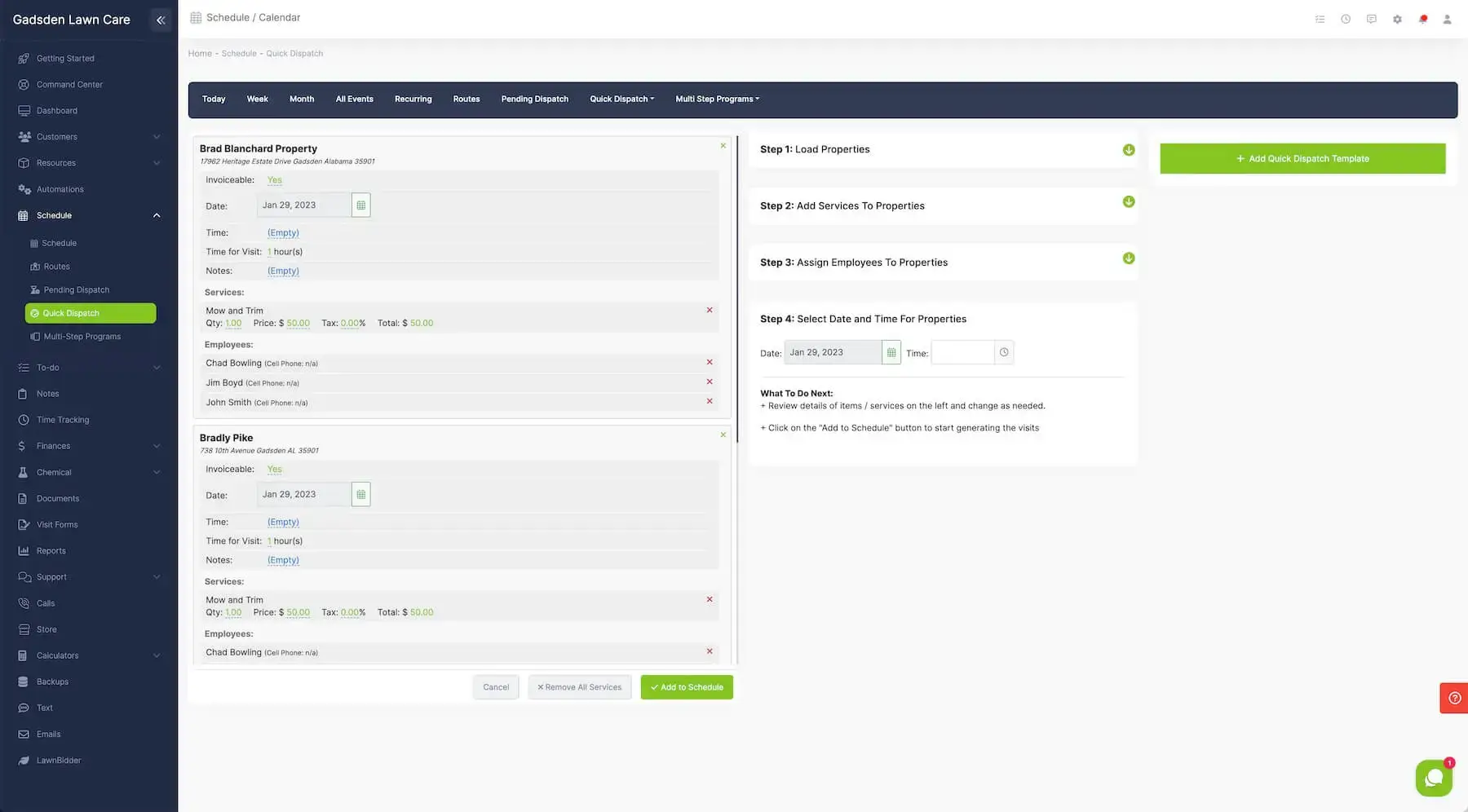1468x812 pixels.
Task: Click the Add to Schedule button
Action: coord(687,687)
